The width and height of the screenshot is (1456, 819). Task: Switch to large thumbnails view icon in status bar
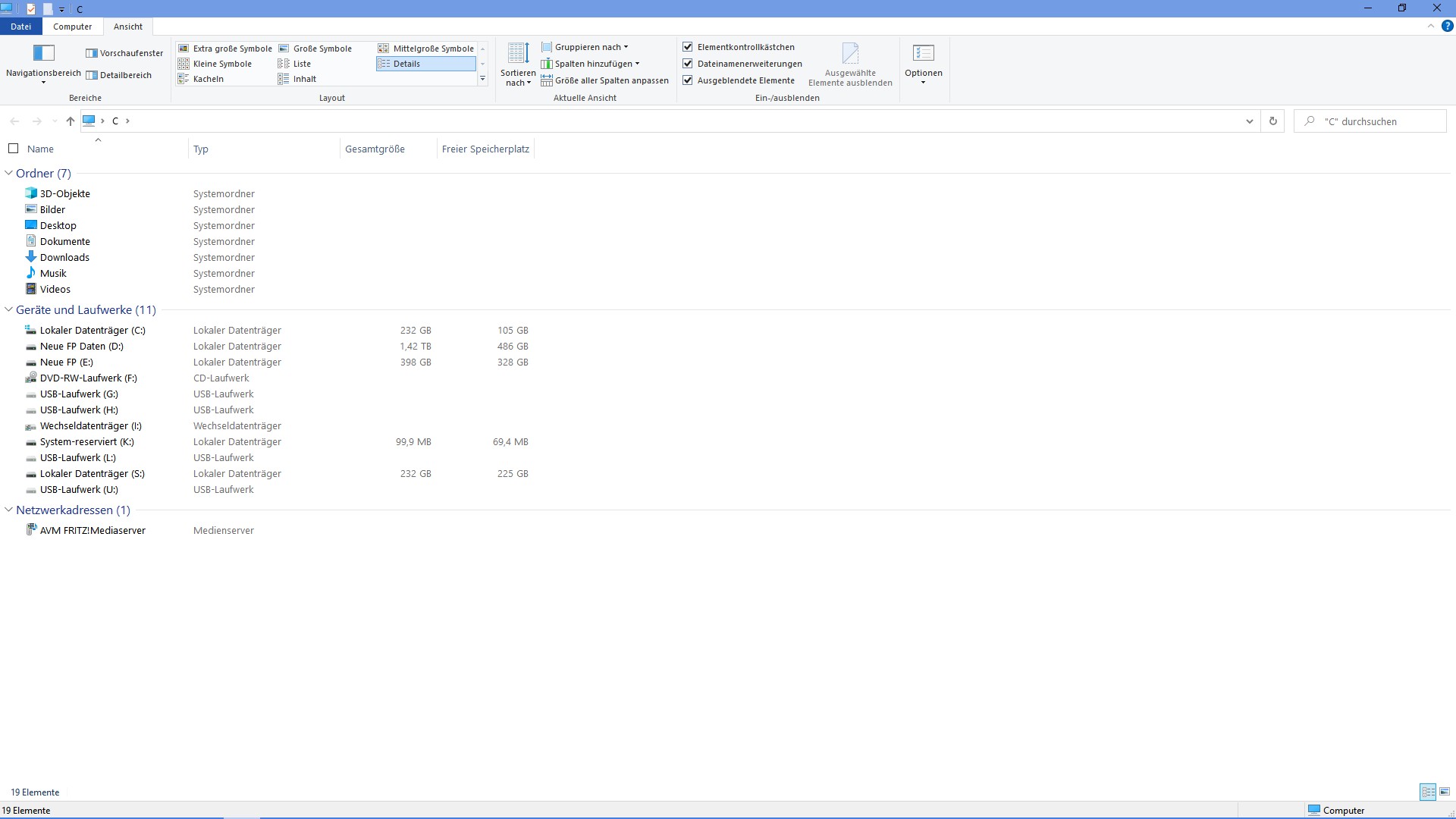[1445, 792]
